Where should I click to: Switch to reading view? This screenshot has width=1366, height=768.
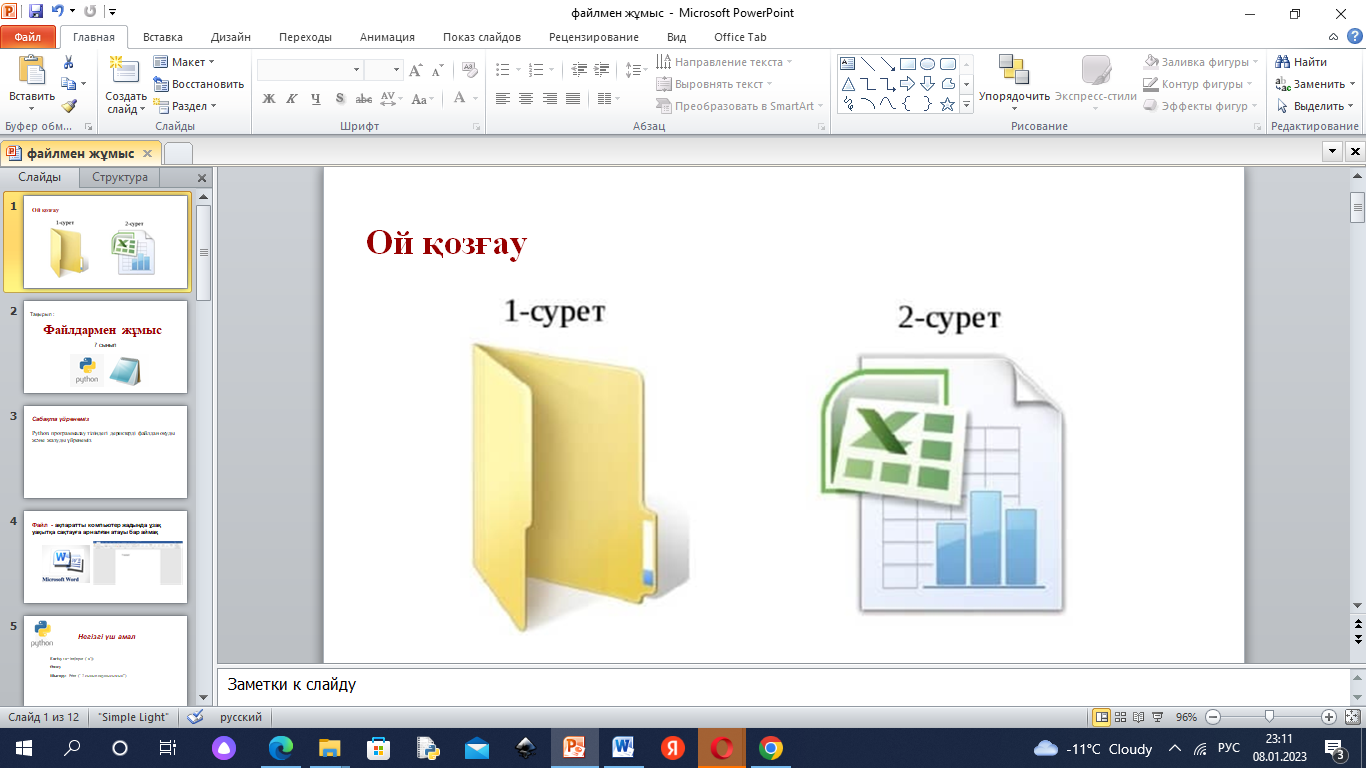click(x=1140, y=717)
